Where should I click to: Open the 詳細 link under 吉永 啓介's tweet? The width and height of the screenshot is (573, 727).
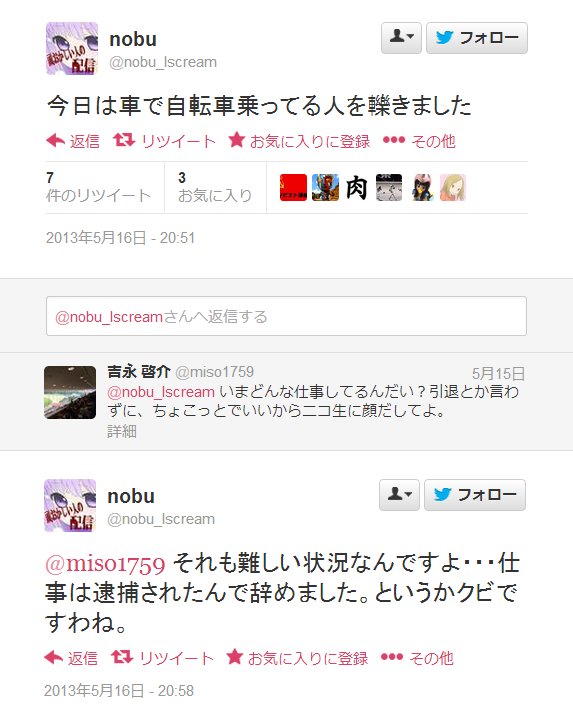pyautogui.click(x=122, y=431)
